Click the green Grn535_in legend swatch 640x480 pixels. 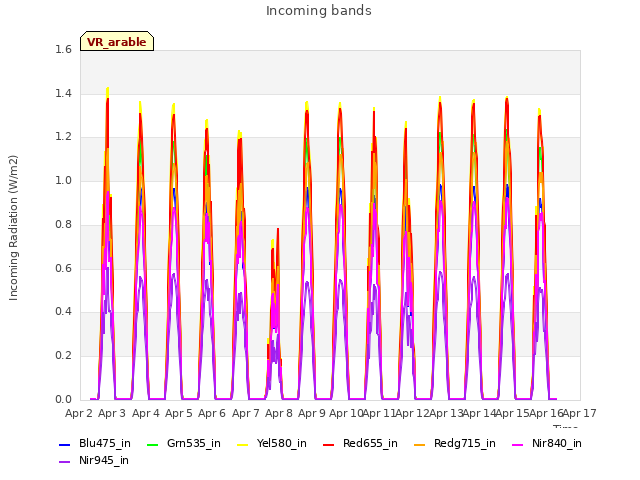(x=152, y=444)
